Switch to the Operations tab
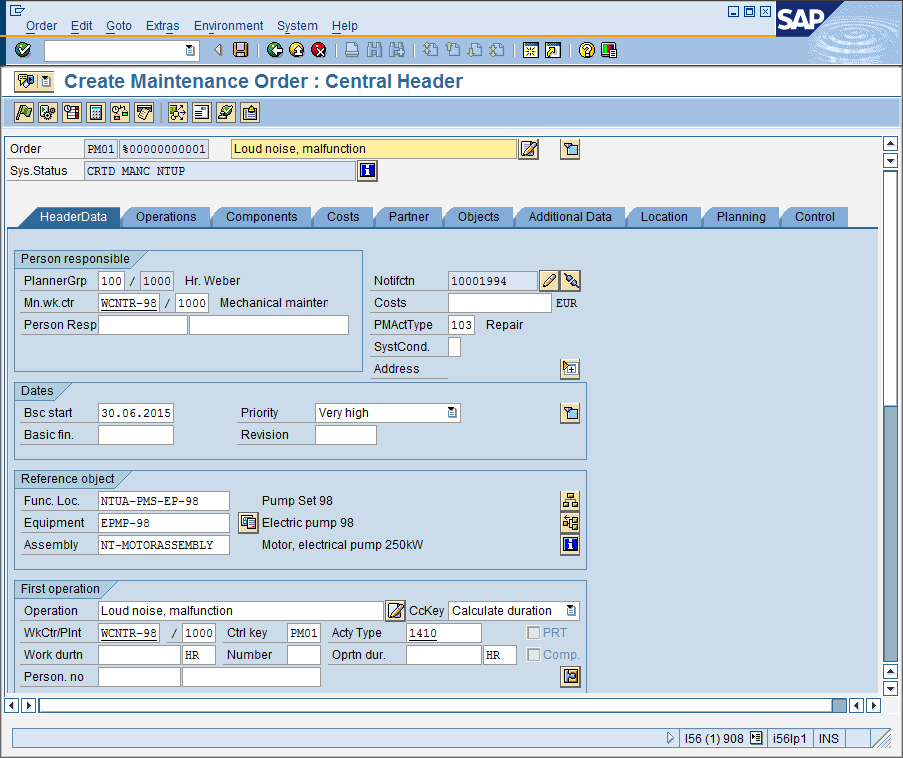Screen dimensions: 903x758 [x=166, y=217]
